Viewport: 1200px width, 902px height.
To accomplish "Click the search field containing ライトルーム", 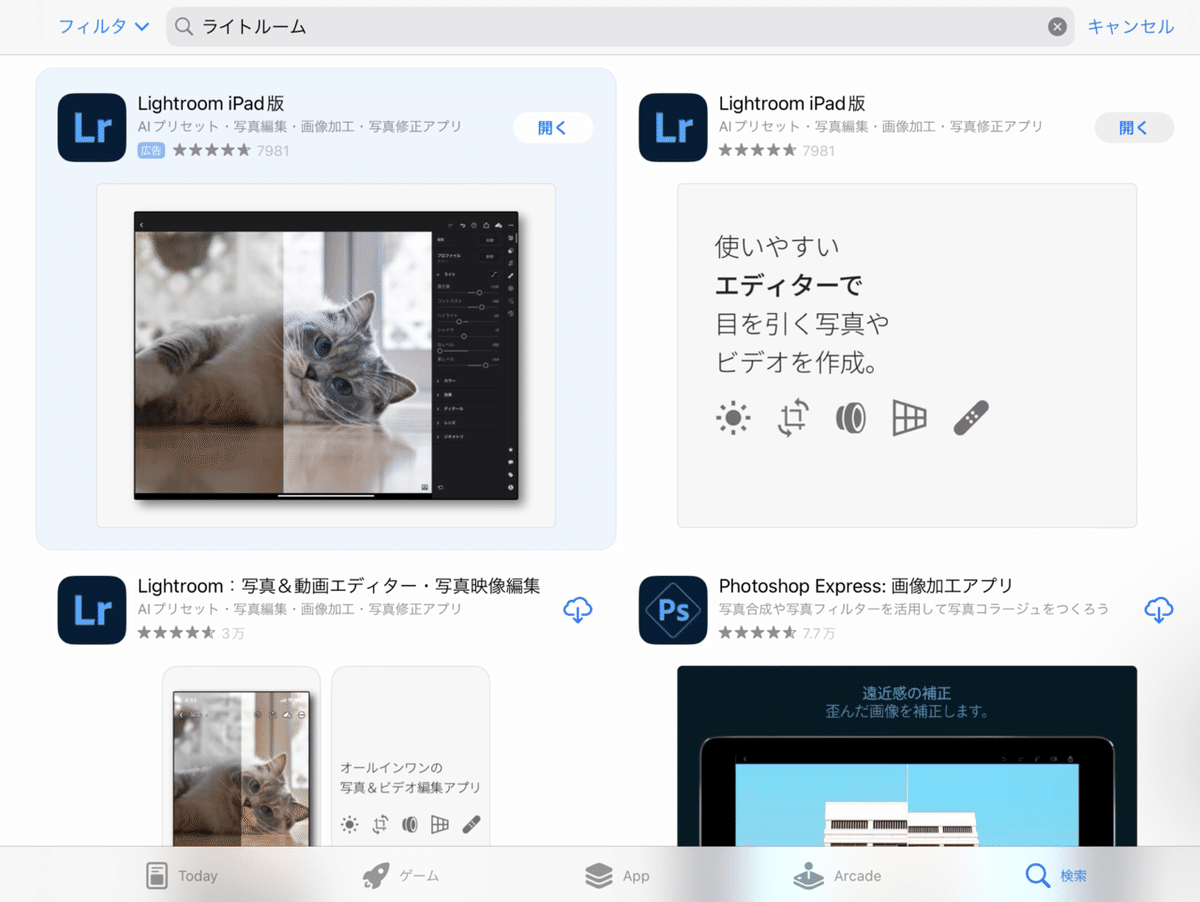I will [x=620, y=27].
